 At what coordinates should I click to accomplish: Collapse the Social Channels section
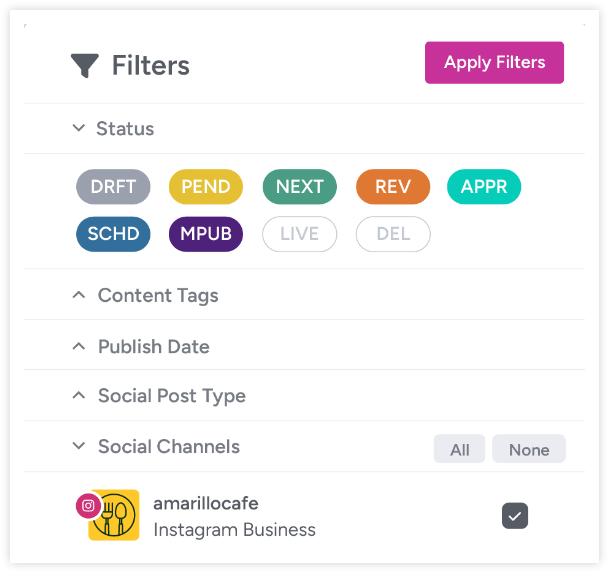(79, 446)
